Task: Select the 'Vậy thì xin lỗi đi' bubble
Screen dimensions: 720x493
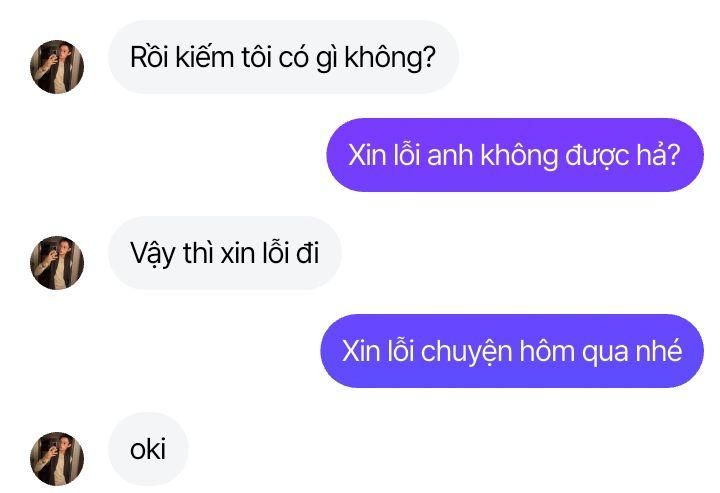Action: pos(225,253)
